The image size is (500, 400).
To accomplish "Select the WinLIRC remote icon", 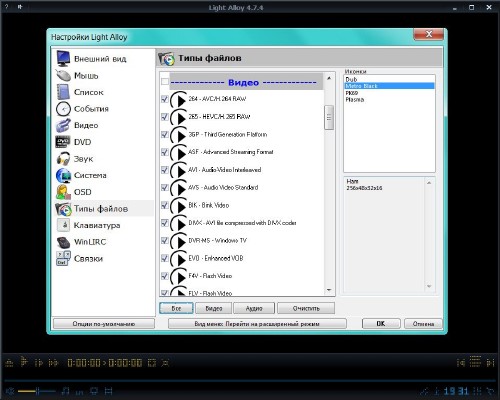I will point(63,242).
